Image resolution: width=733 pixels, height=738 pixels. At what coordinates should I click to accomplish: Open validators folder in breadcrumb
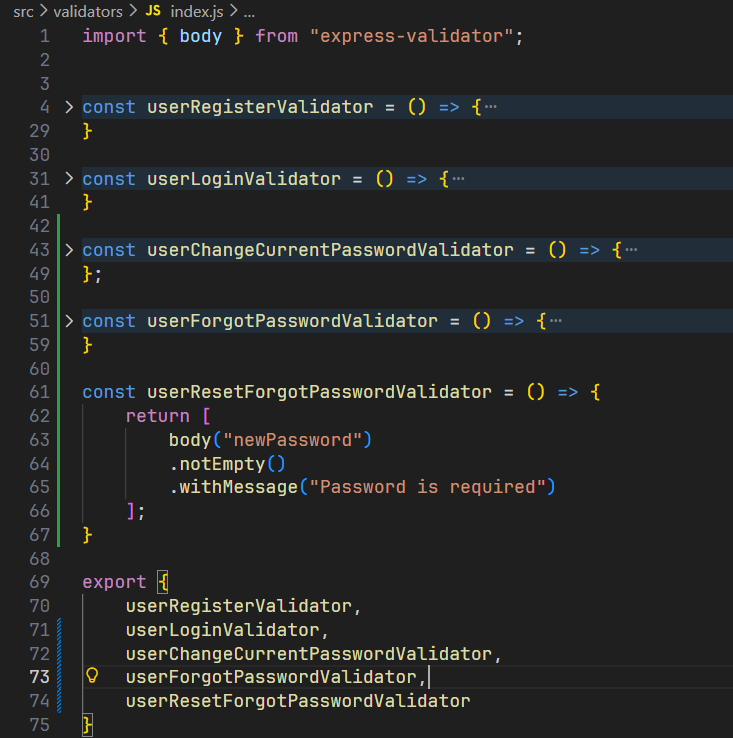(x=88, y=11)
